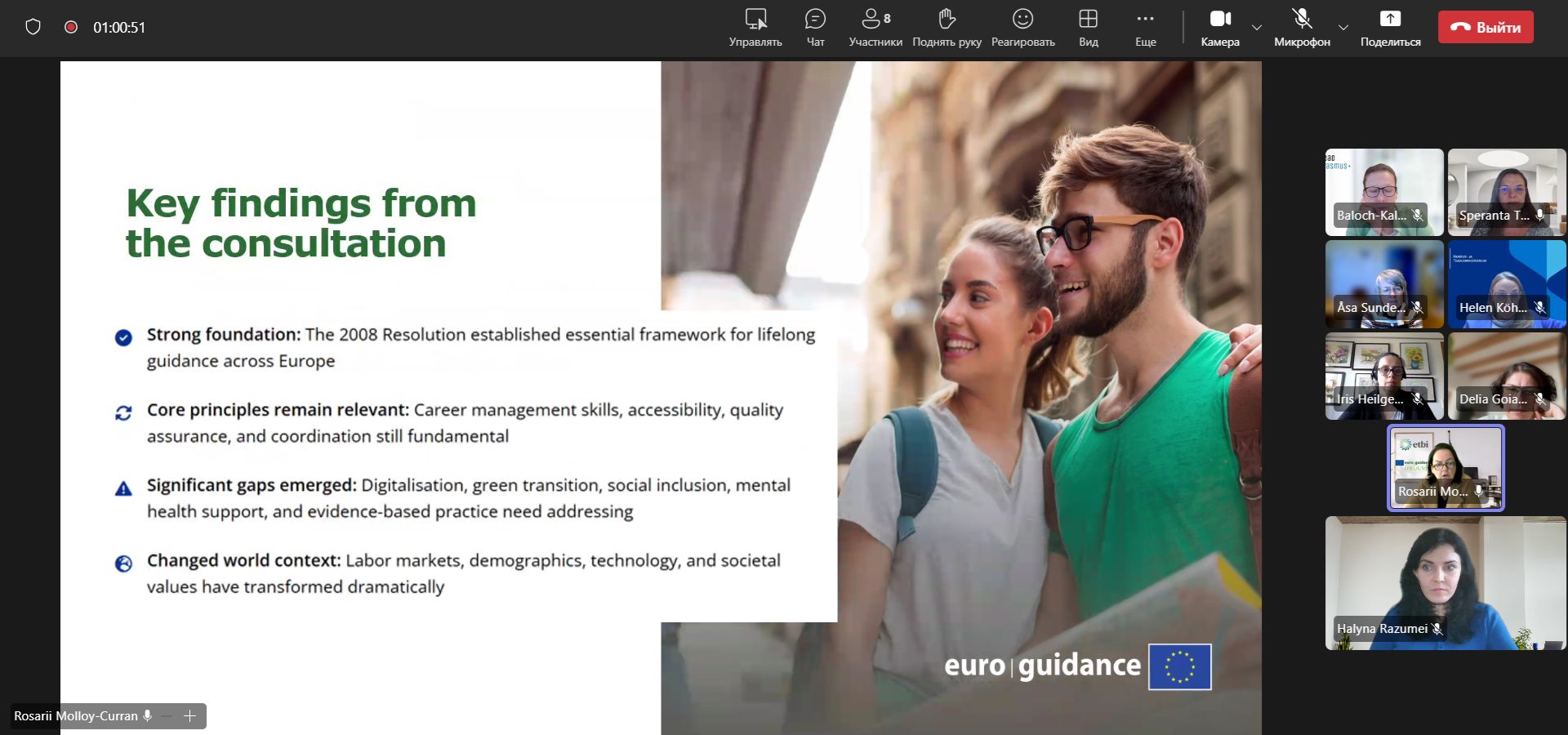
Task: Unmute the Микрофон
Action: [1302, 28]
